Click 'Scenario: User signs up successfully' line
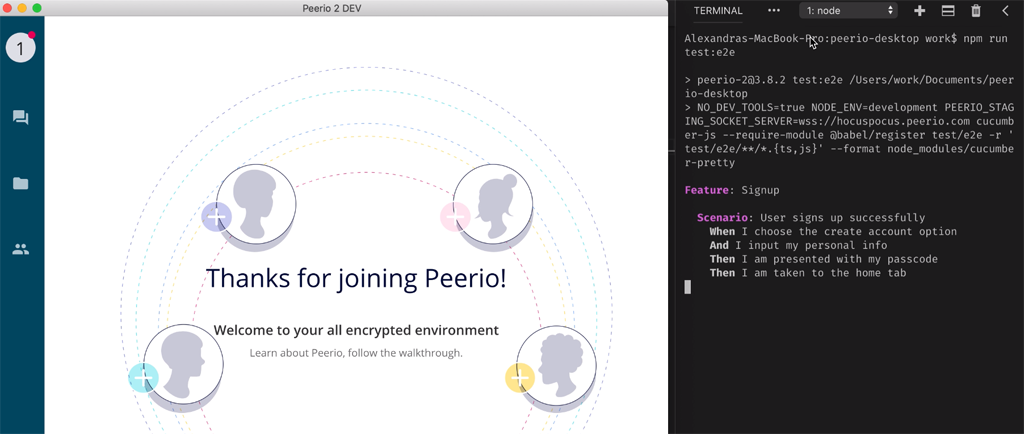The height and width of the screenshot is (434, 1024). click(x=810, y=218)
